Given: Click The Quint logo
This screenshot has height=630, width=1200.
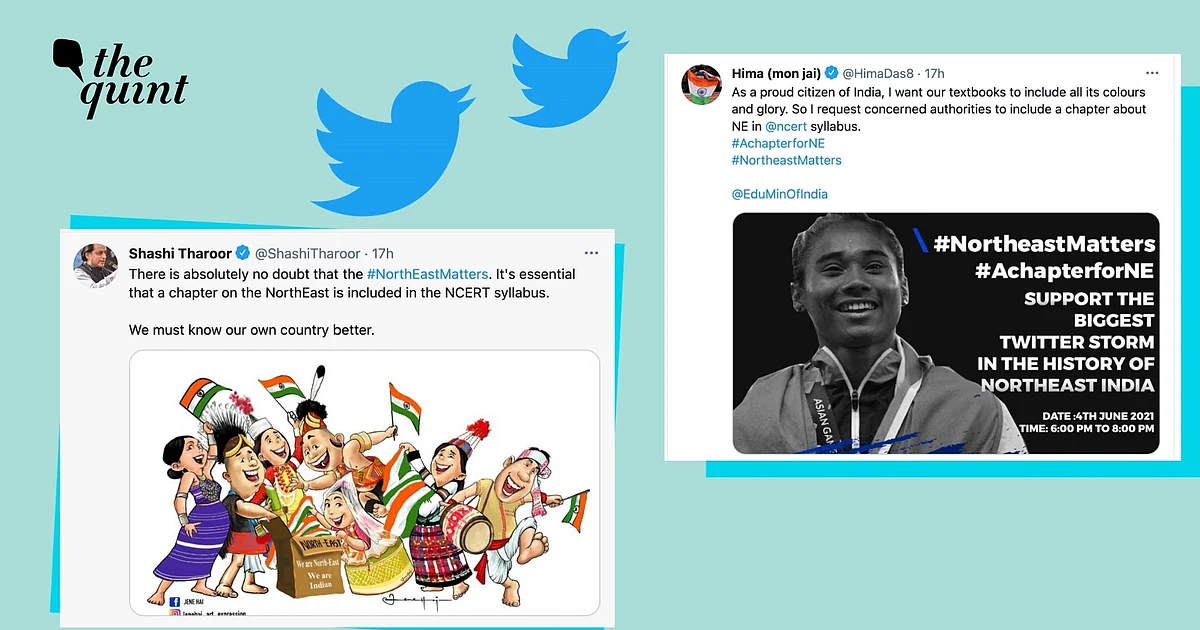Looking at the screenshot, I should pyautogui.click(x=120, y=77).
